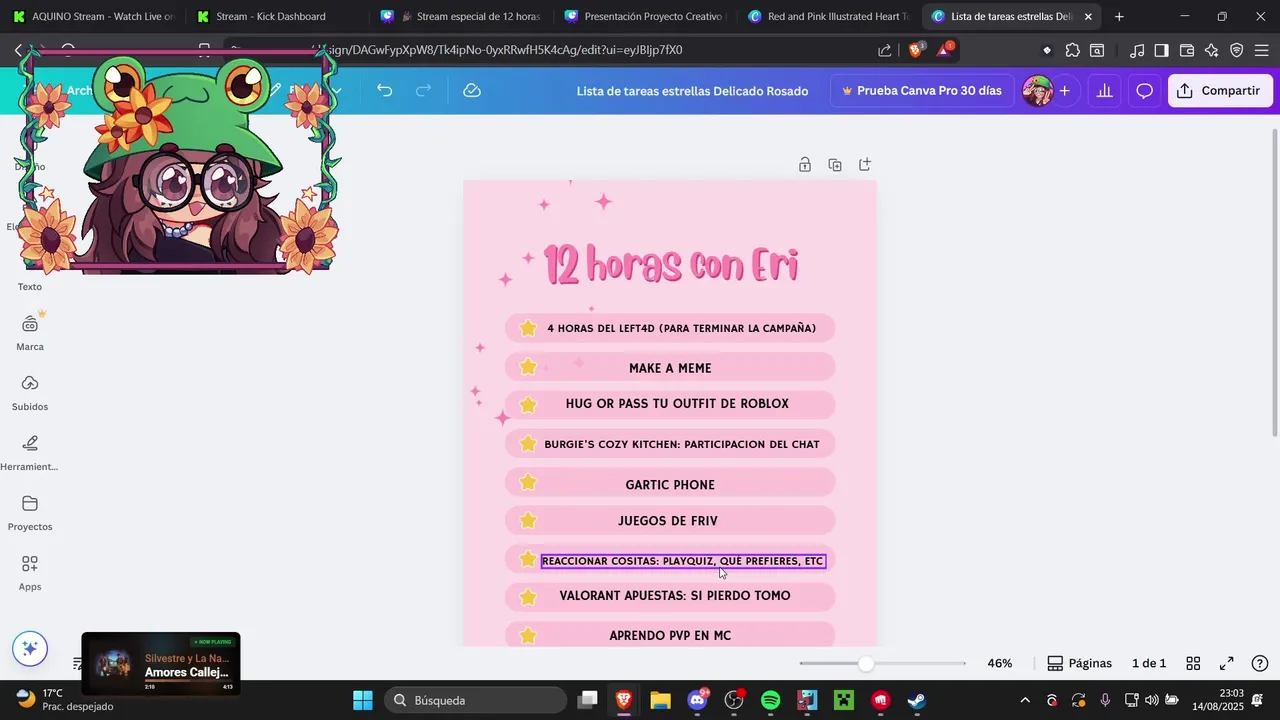Undo the last Canva action
The height and width of the screenshot is (720, 1280).
coord(384,90)
